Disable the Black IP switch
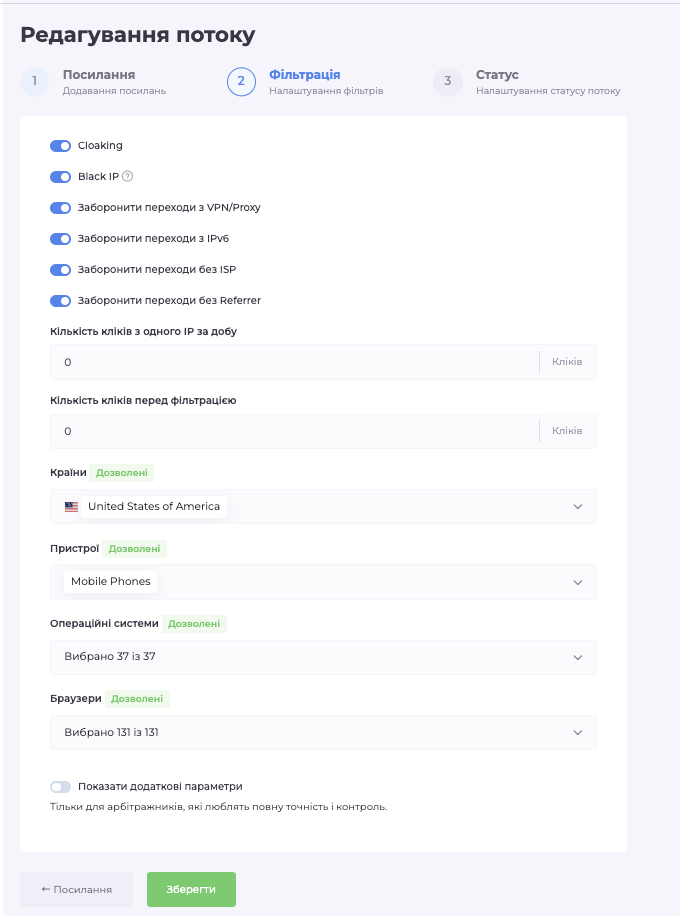The width and height of the screenshot is (680, 916). pyautogui.click(x=61, y=177)
